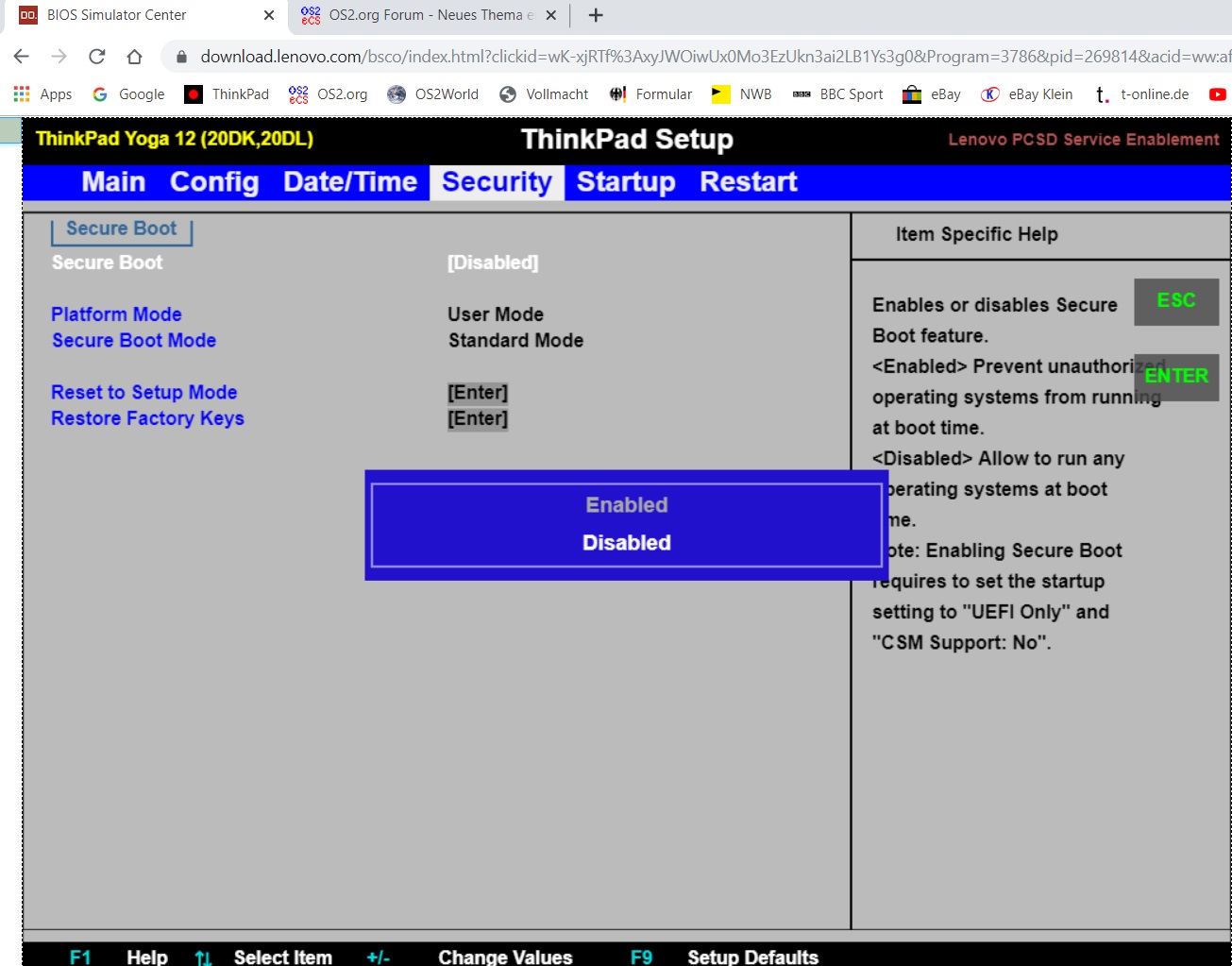Open the BBC Sport bookmark
Viewport: 1232px width, 966px height.
[837, 94]
